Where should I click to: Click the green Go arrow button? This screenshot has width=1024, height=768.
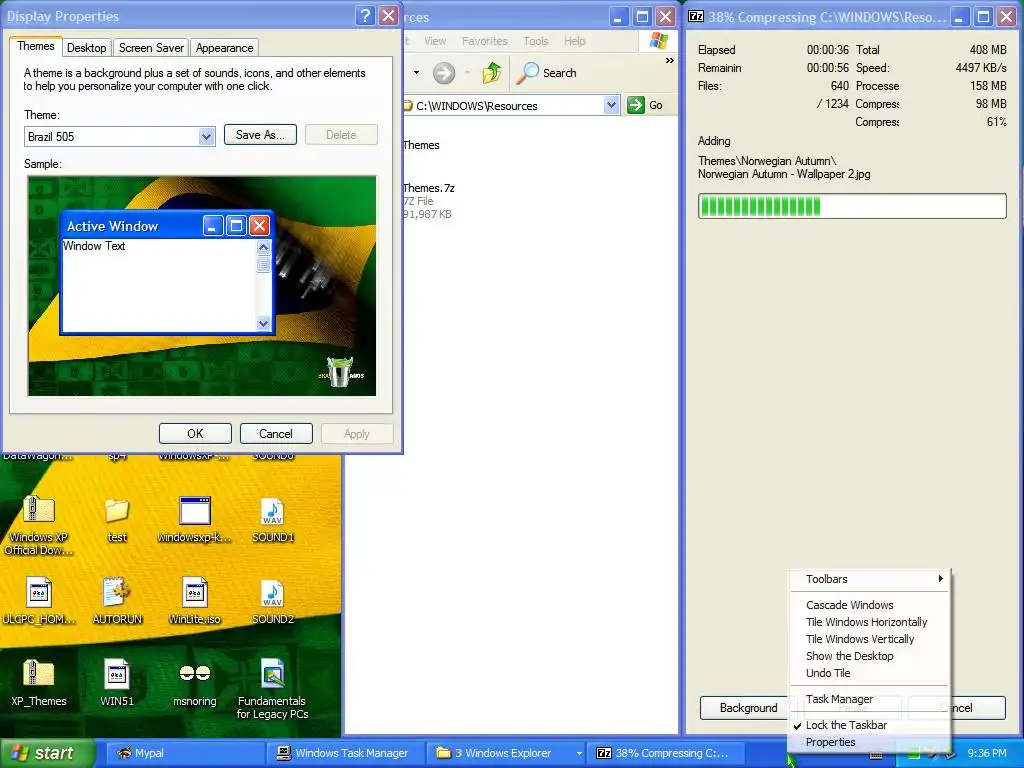pyautogui.click(x=635, y=105)
